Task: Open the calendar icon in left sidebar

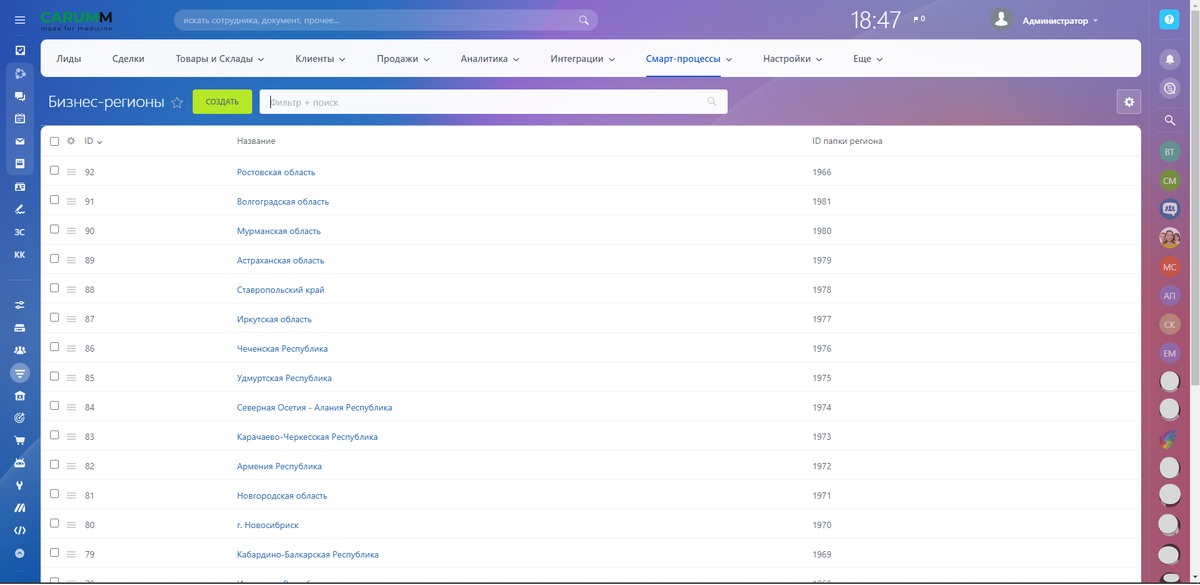Action: click(x=20, y=118)
